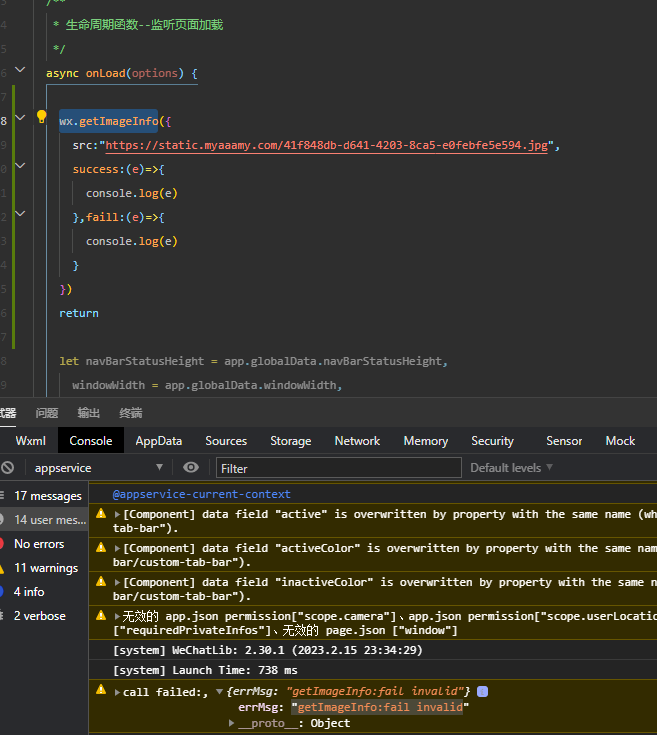Open the appservice context dropdown
The image size is (657, 735).
tap(98, 467)
